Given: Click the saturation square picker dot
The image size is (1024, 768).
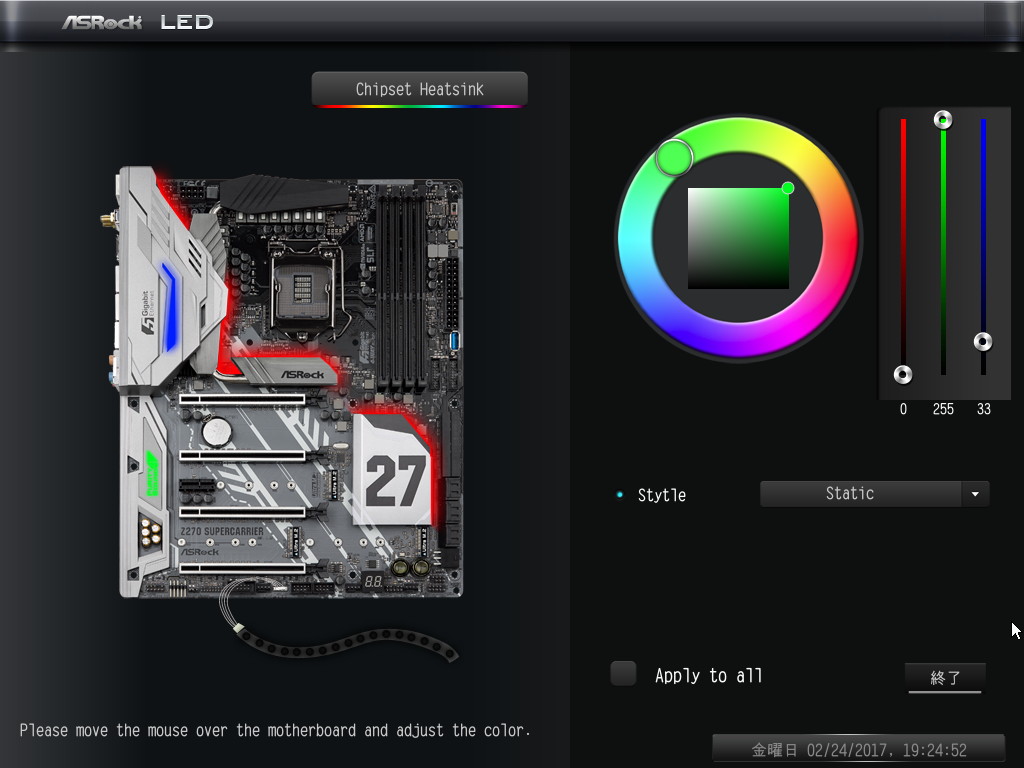Looking at the screenshot, I should [x=788, y=188].
